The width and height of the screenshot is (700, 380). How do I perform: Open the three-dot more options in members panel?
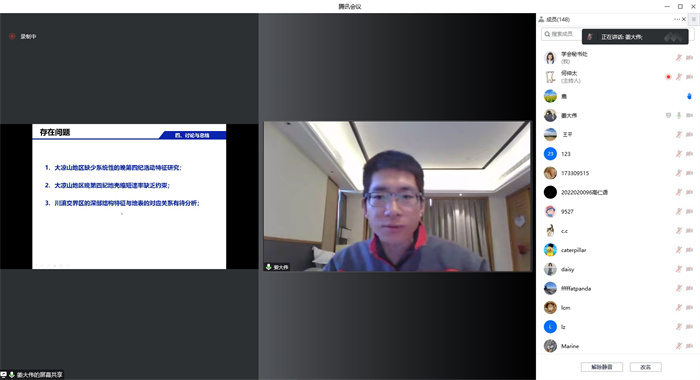pos(677,19)
